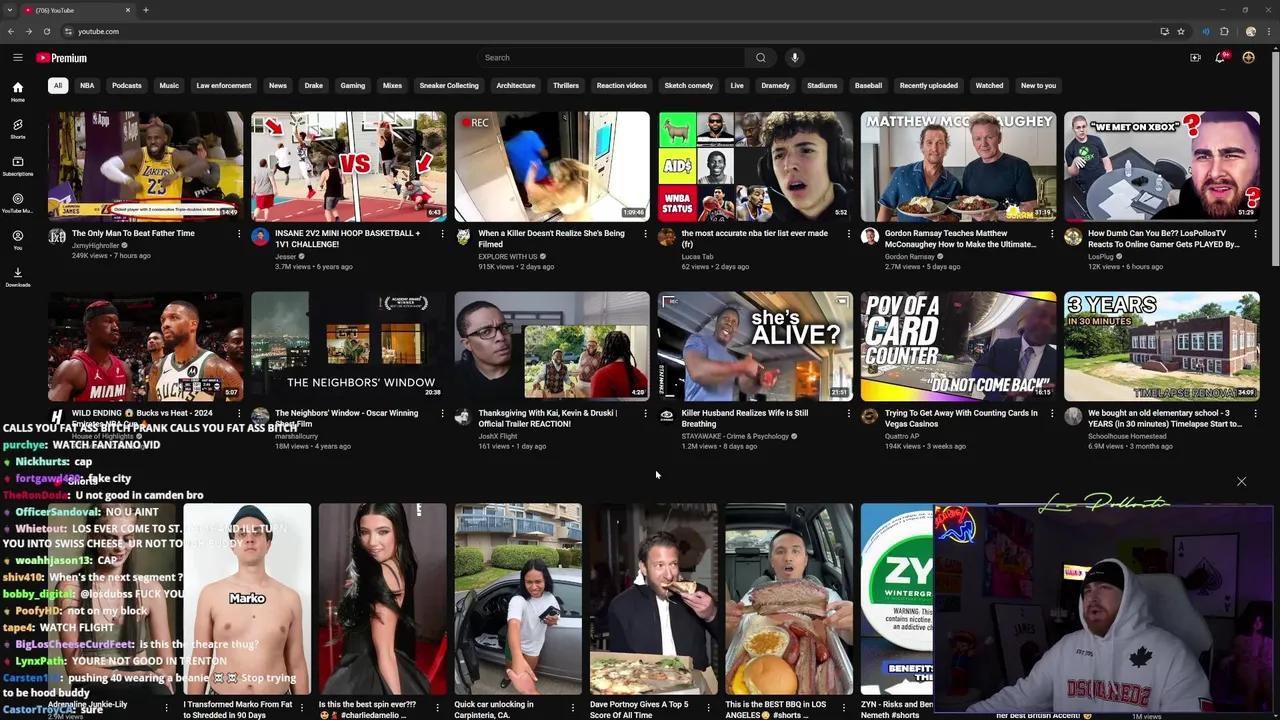Open title When a Killer Doesn't Realize She's Being Filmed

coord(551,239)
